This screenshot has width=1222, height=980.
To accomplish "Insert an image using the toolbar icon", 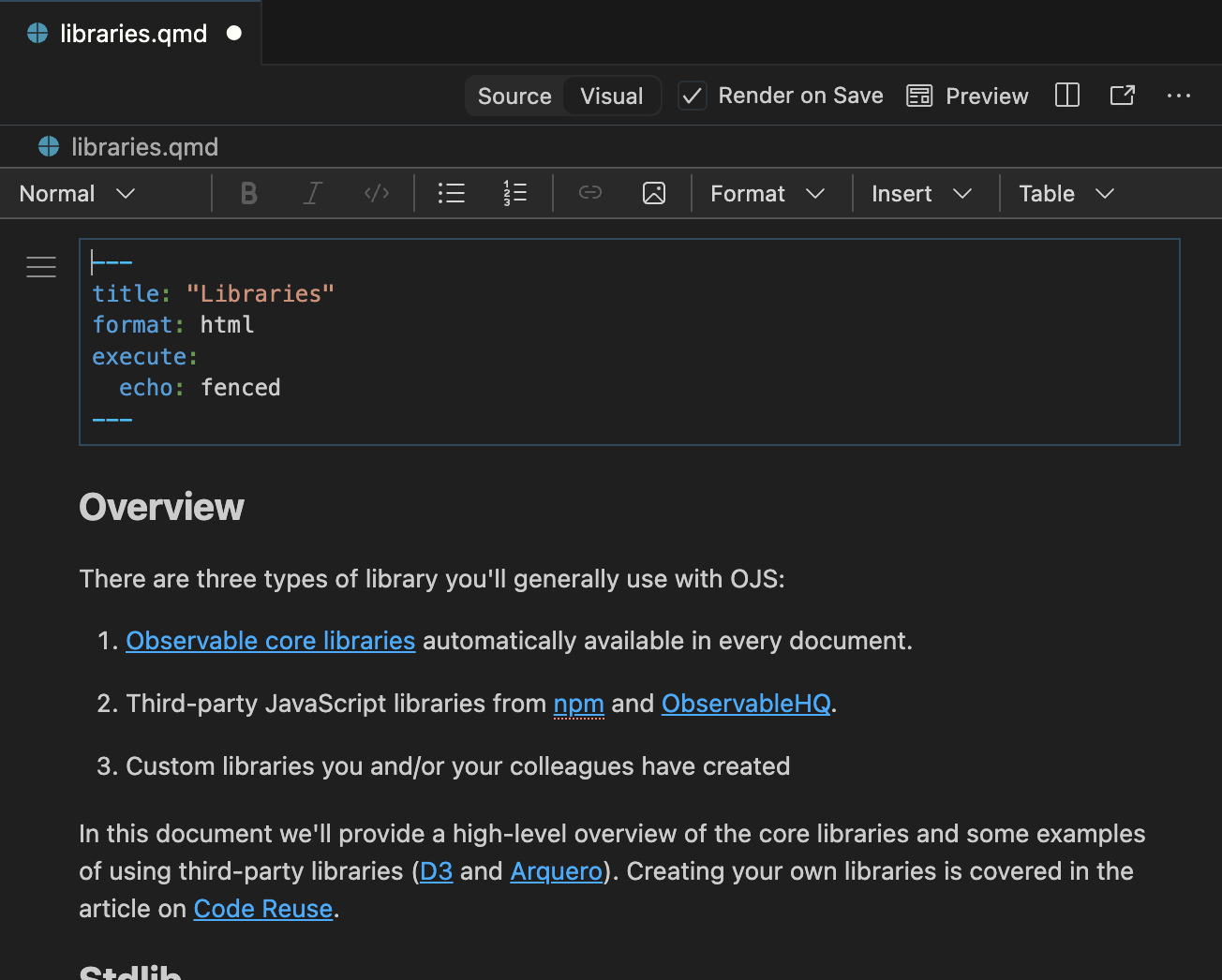I will coord(654,193).
